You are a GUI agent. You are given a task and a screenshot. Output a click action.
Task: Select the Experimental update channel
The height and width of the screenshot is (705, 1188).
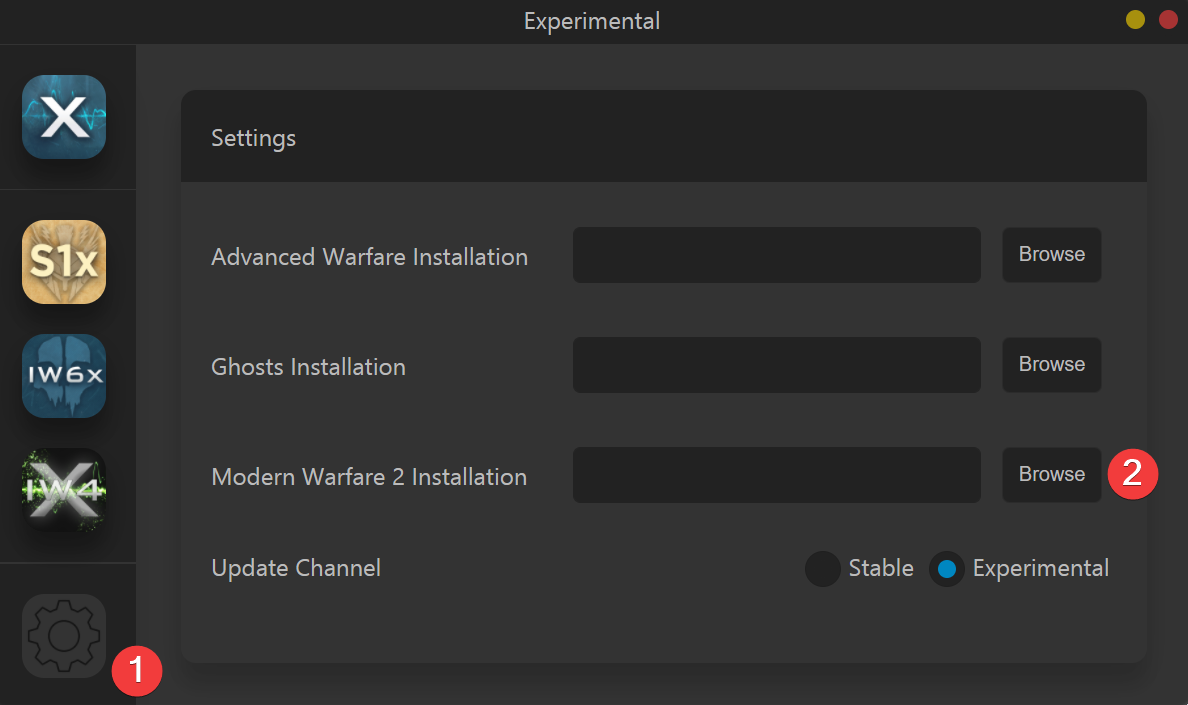click(947, 569)
